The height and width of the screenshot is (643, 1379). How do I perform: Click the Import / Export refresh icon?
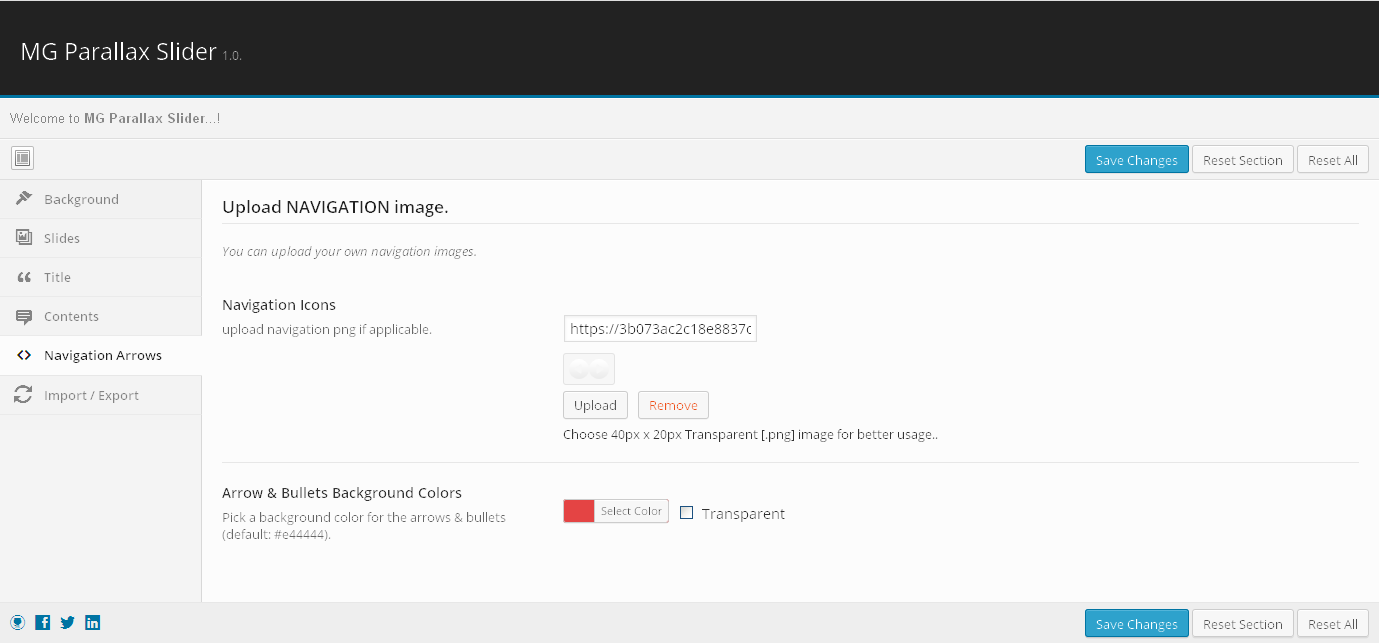click(24, 395)
